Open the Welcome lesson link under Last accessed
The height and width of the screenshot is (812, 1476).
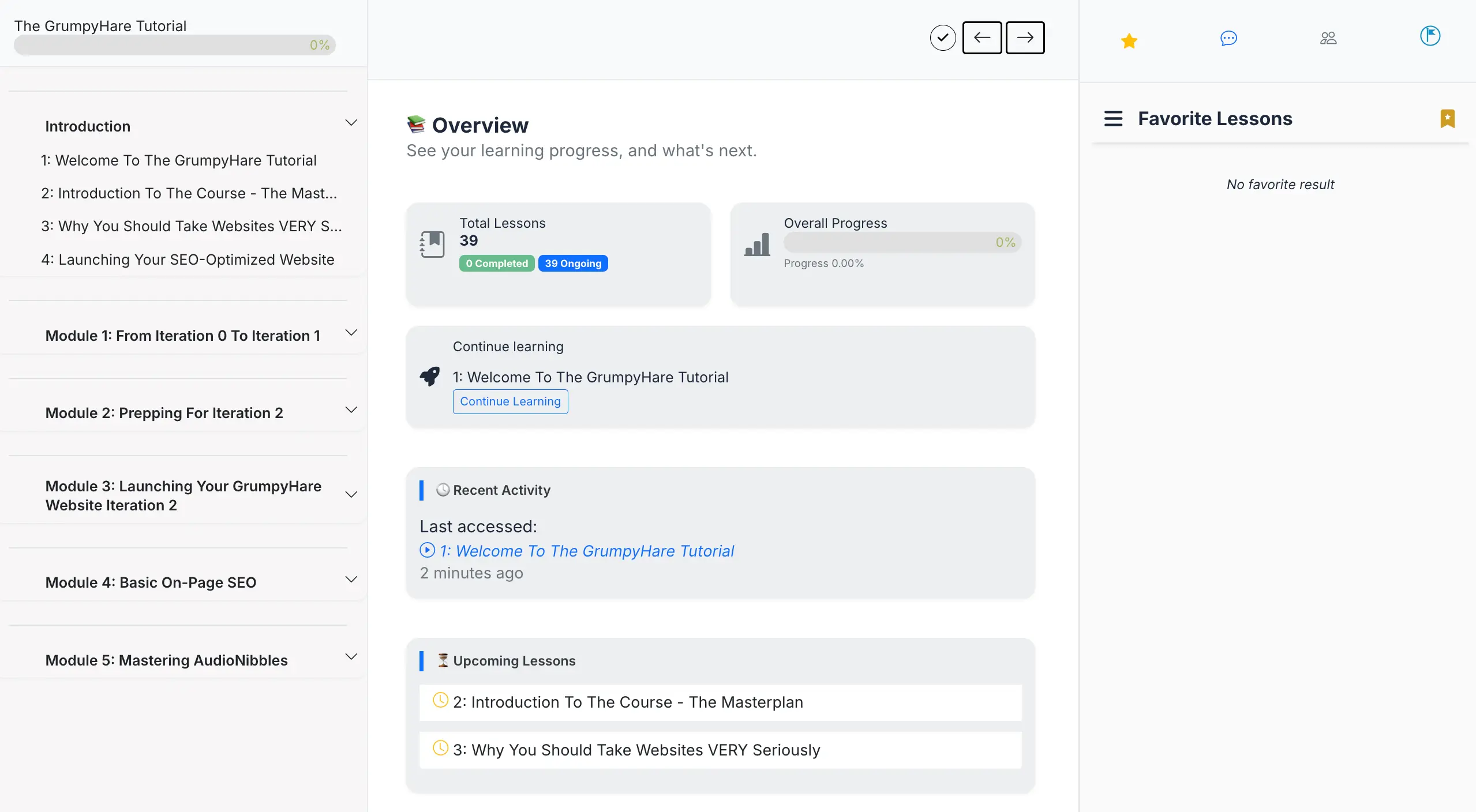tap(586, 551)
